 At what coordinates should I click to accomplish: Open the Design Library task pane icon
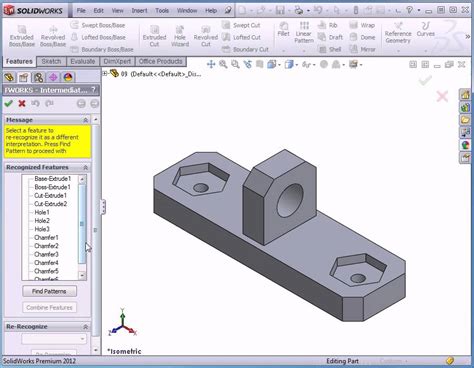(x=465, y=107)
